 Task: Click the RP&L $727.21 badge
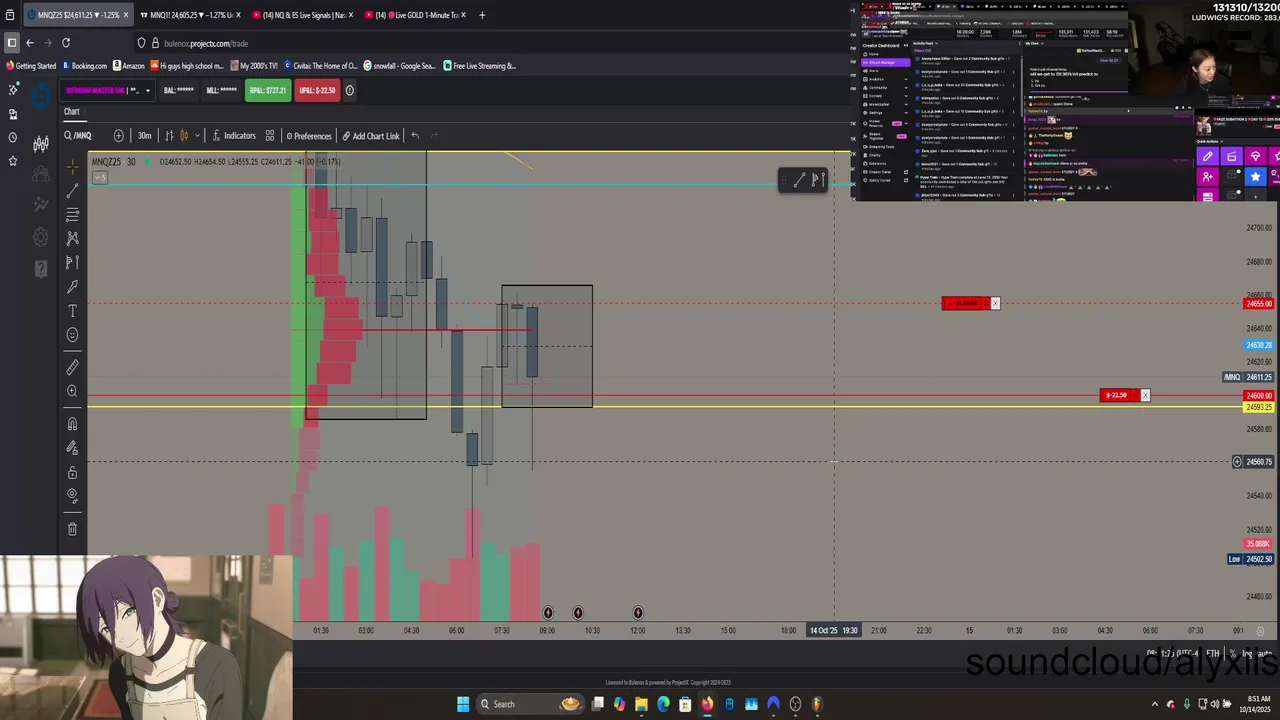pyautogui.click(x=267, y=90)
